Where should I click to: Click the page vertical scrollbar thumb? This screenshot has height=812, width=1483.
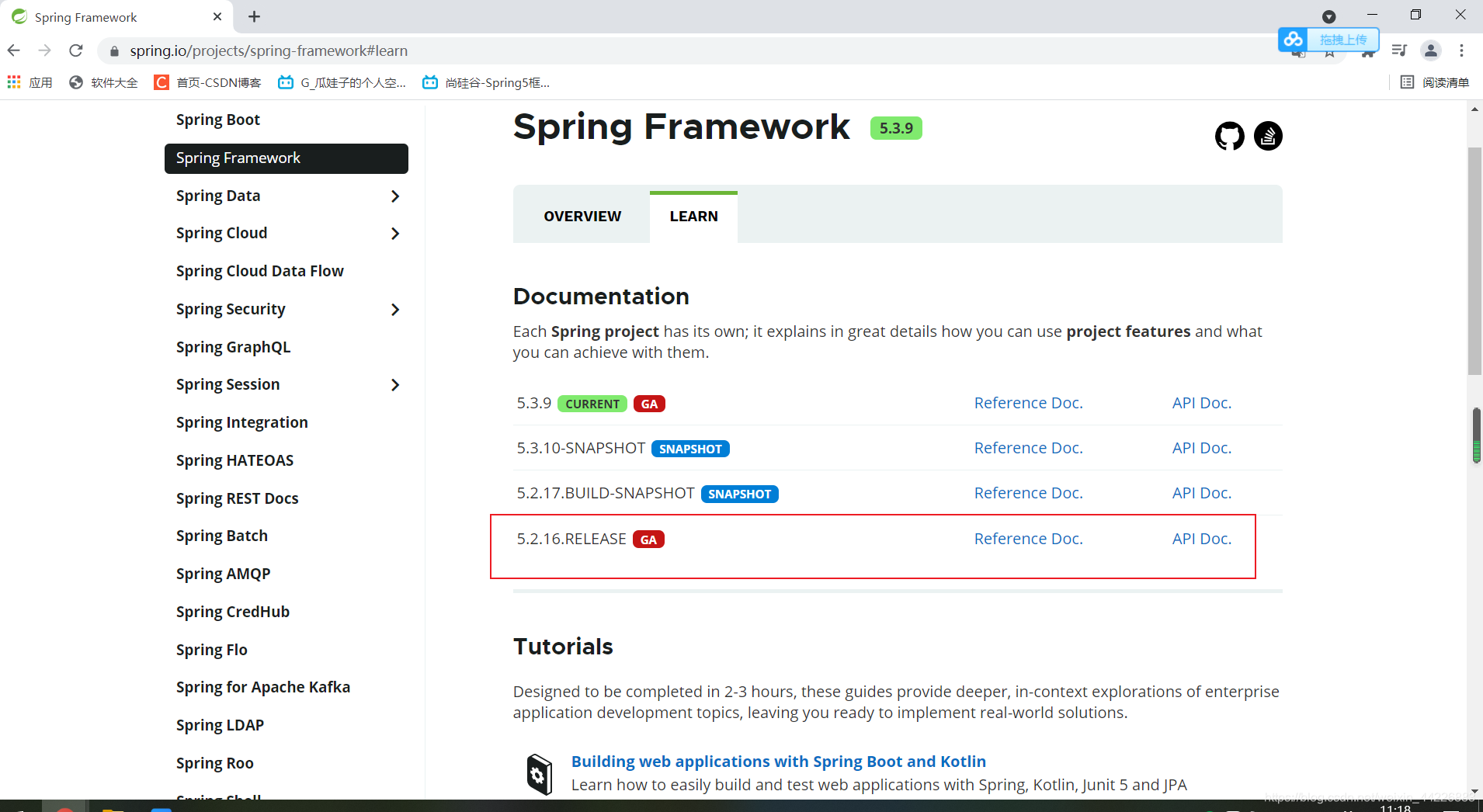click(x=1474, y=260)
